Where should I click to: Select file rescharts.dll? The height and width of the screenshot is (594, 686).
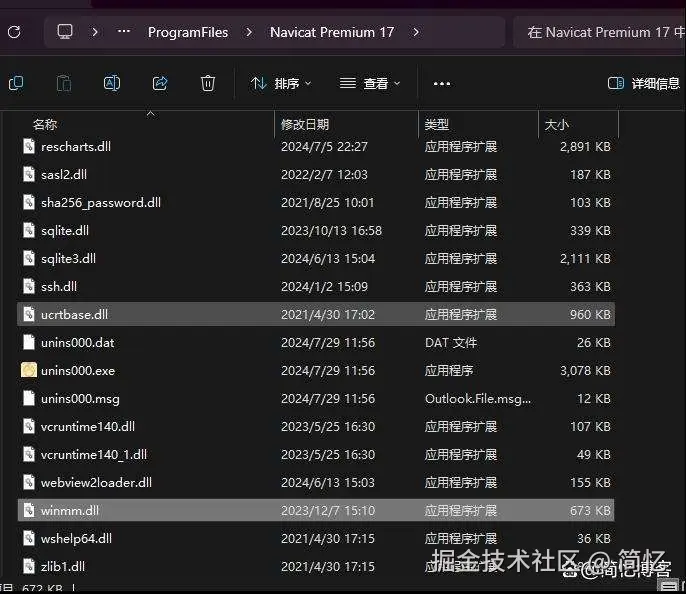click(316, 147)
